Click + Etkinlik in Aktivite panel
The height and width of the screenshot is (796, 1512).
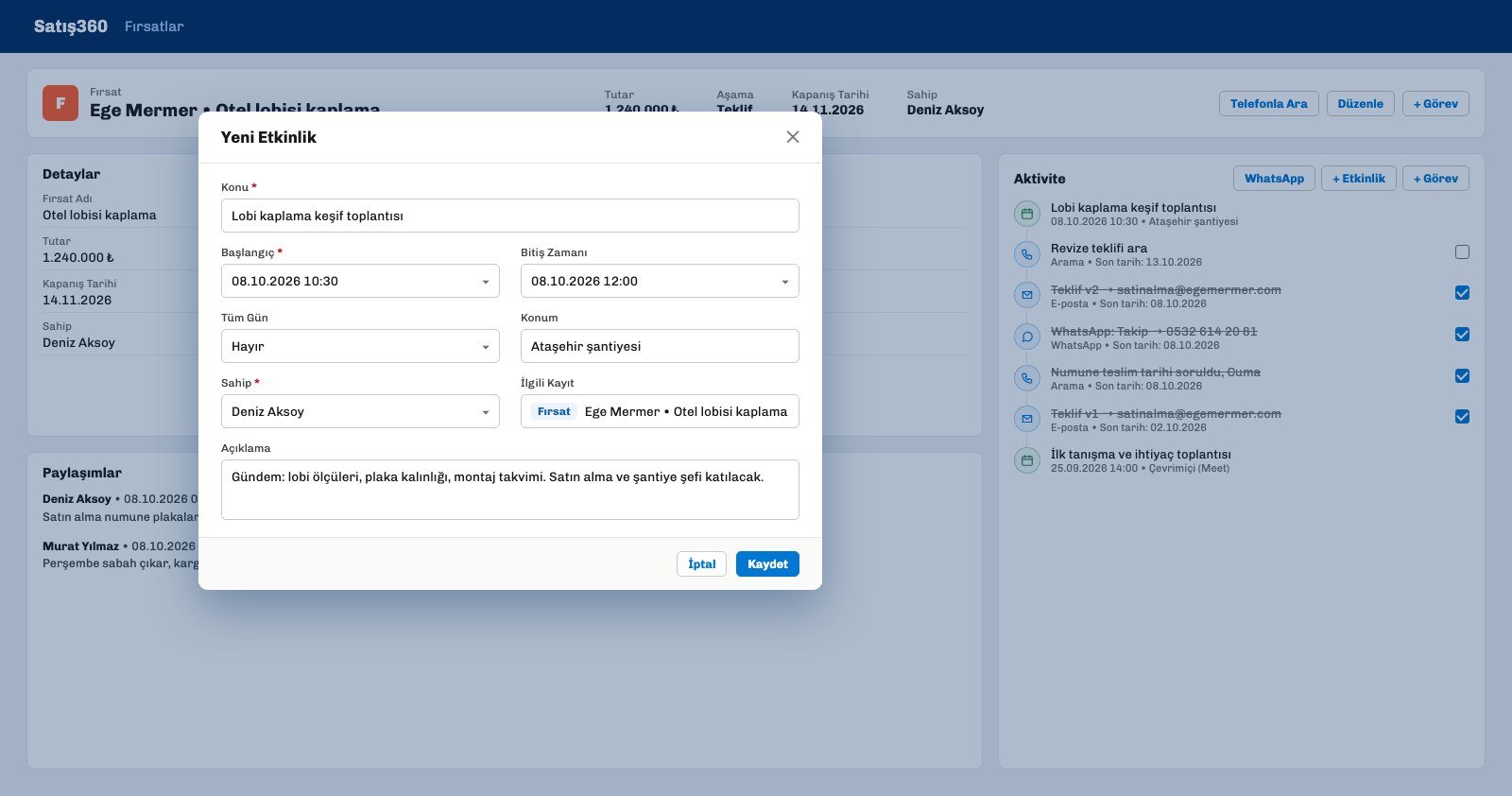1358,179
